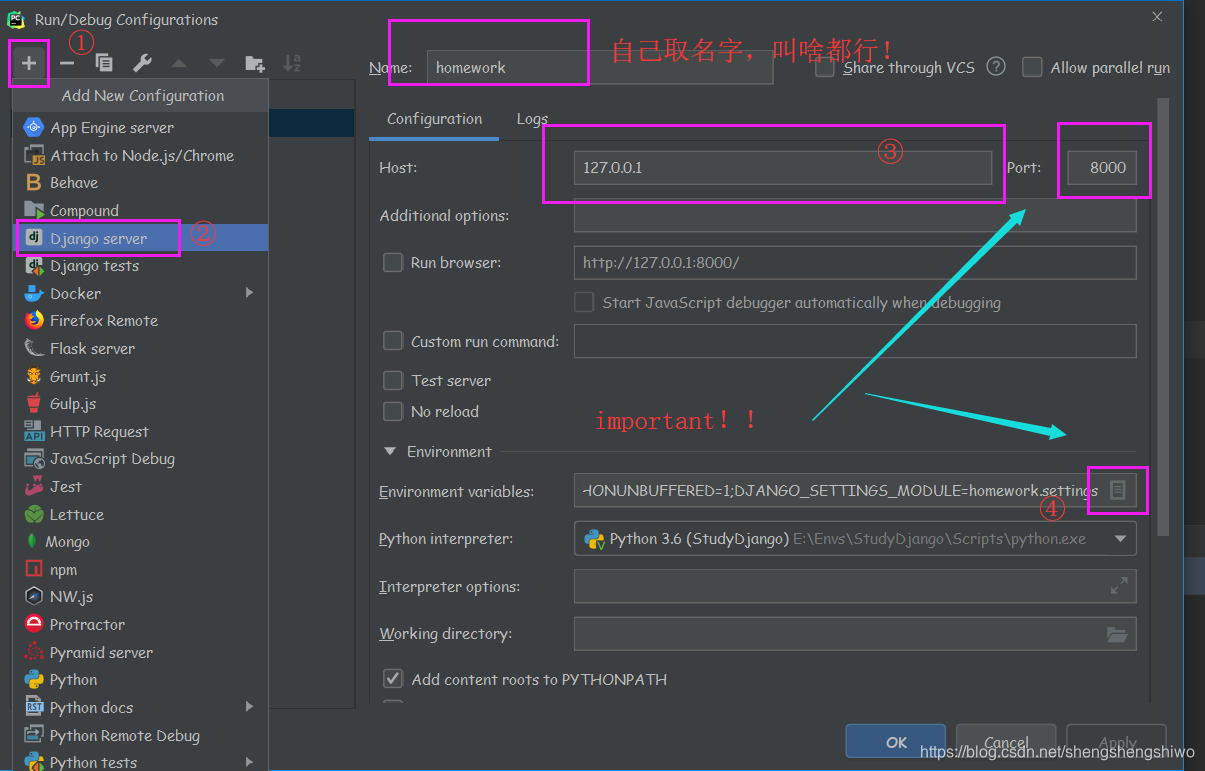1205x771 pixels.
Task: Click the OK button
Action: (x=896, y=742)
